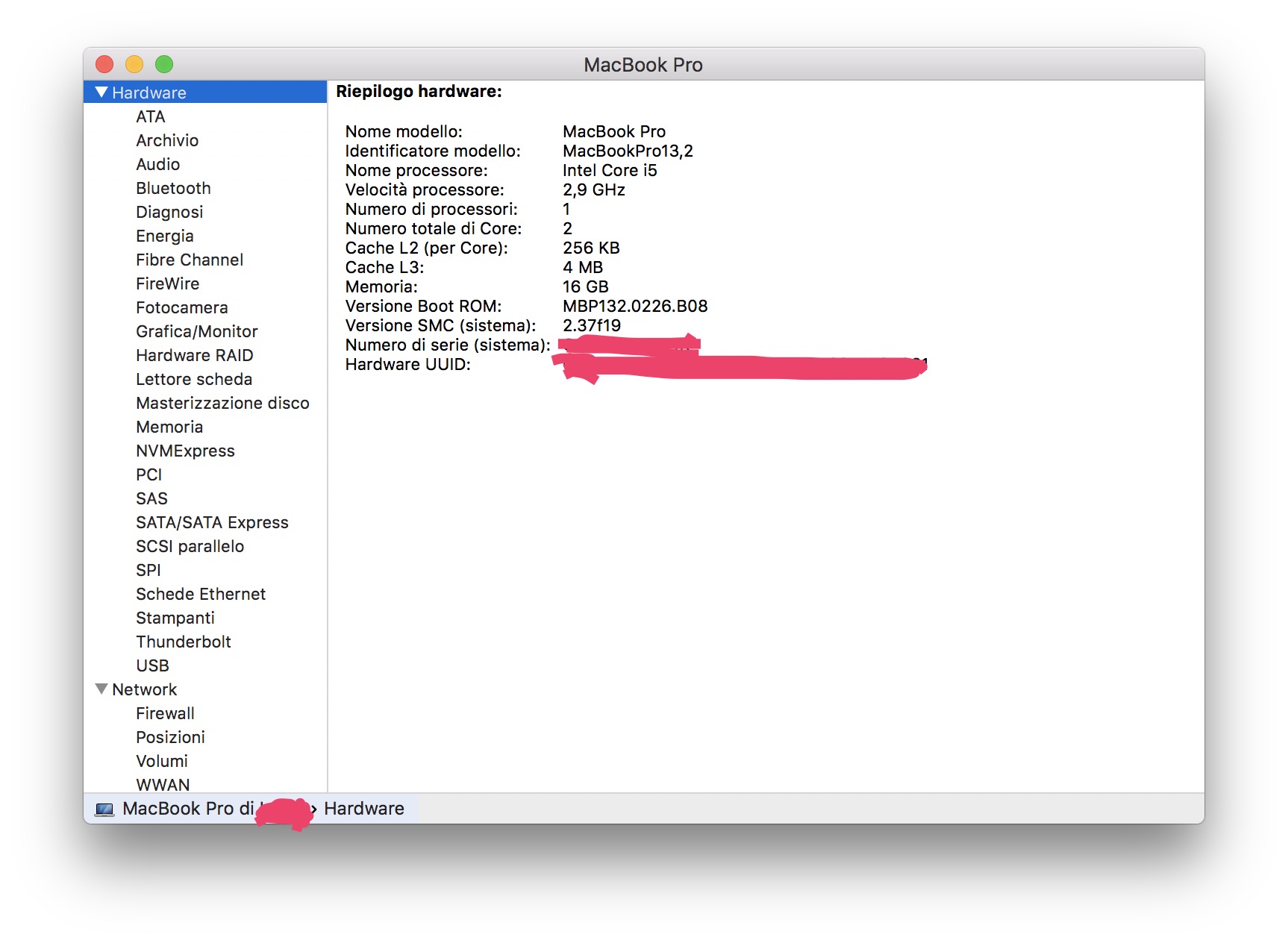
Task: Open Masterizzazione disco section
Action: pyautogui.click(x=222, y=403)
